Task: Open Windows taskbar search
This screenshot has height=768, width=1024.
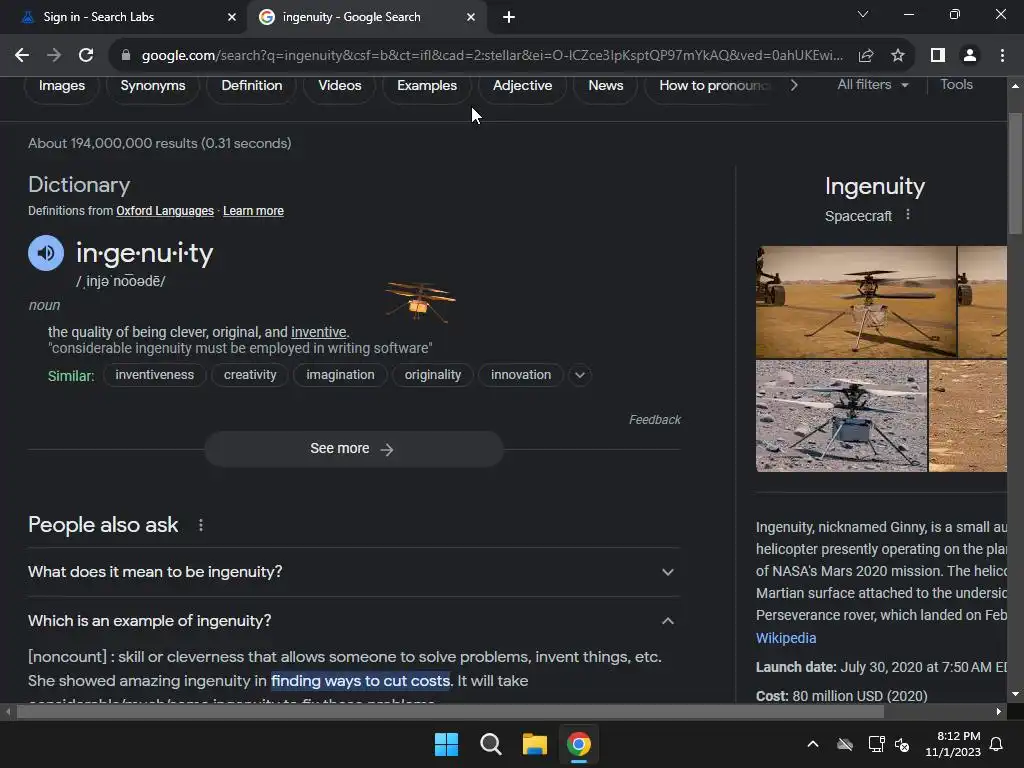Action: tap(490, 744)
